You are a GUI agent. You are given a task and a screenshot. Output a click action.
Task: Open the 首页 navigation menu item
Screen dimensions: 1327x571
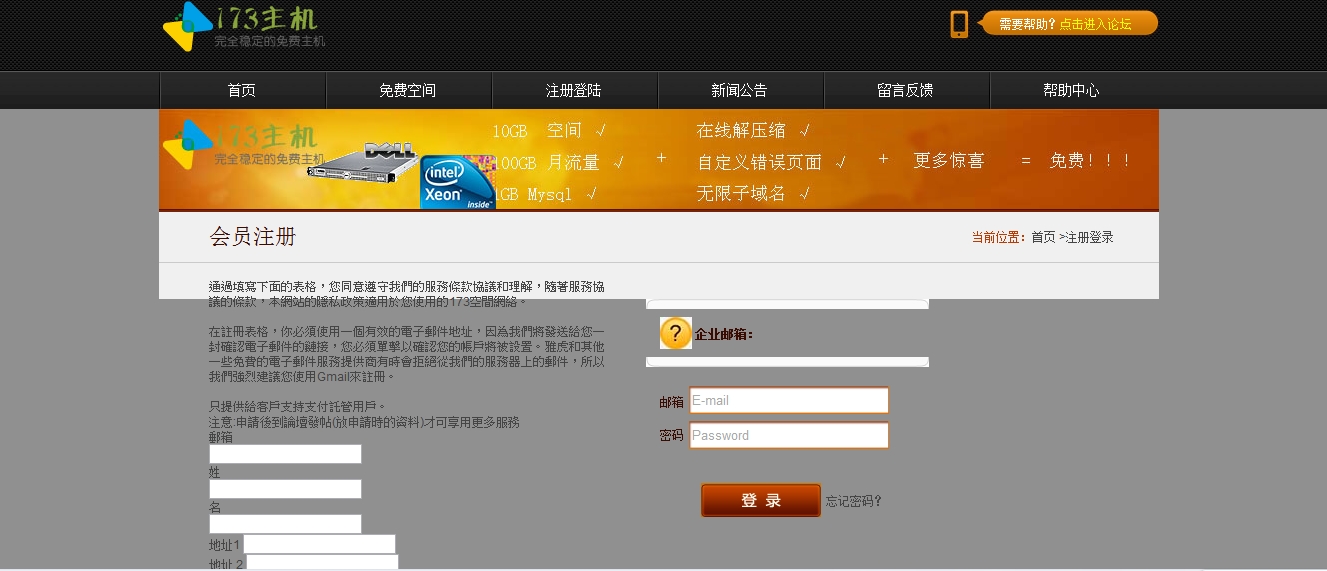[242, 91]
